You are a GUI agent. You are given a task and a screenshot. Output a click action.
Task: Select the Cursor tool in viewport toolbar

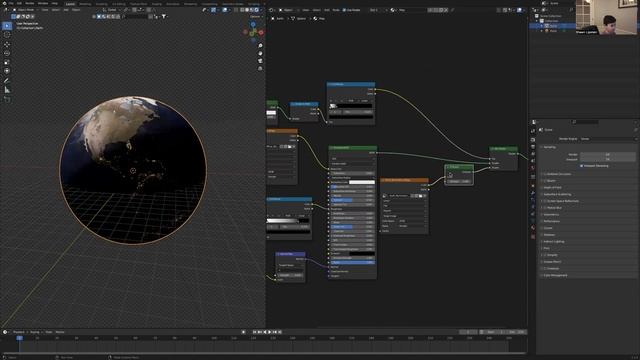coord(7,35)
